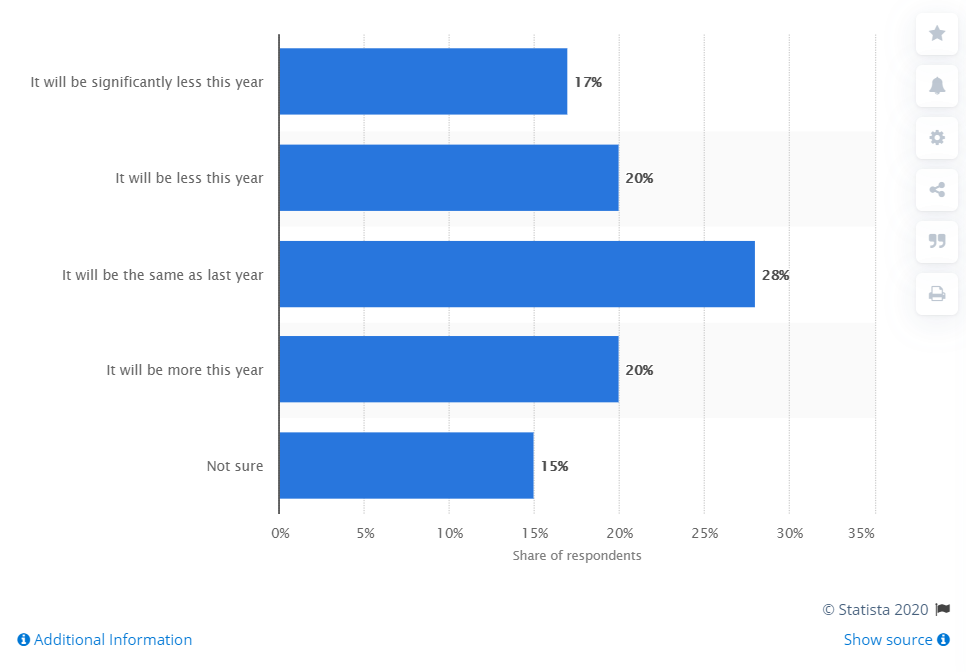Click the quotation citation icon
The image size is (966, 672).
(x=937, y=241)
